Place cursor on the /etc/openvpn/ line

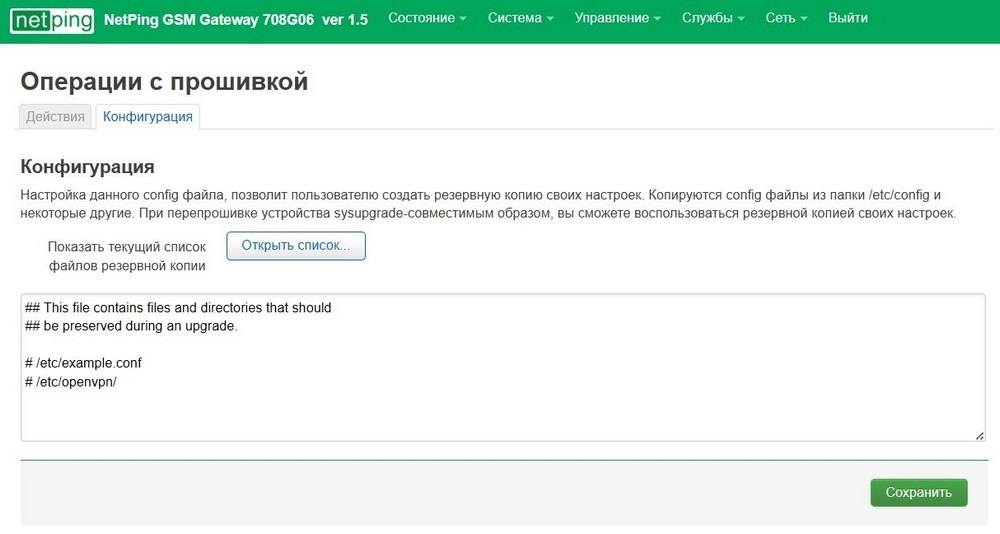click(x=76, y=382)
